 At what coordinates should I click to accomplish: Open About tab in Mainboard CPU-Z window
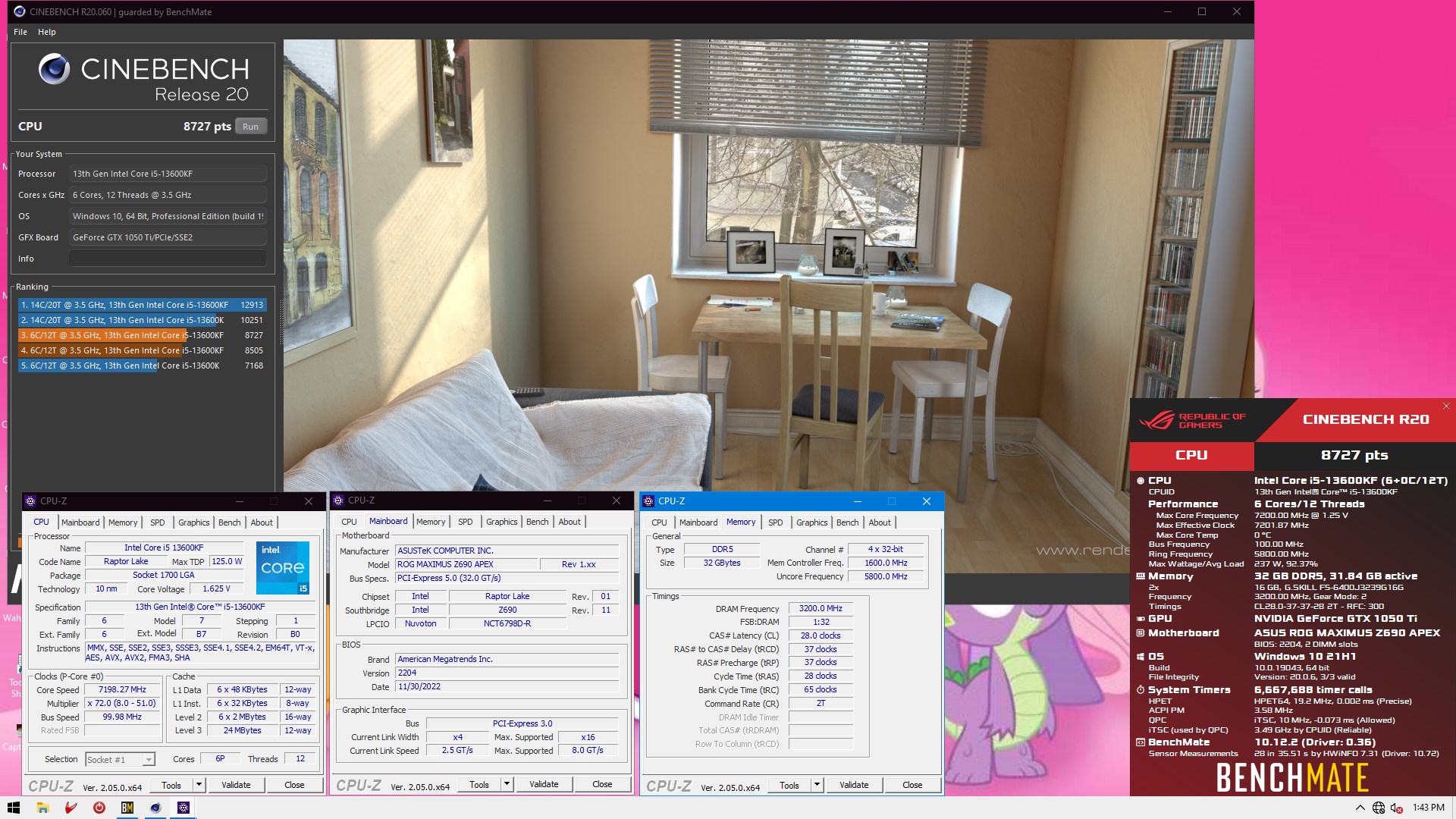point(570,522)
